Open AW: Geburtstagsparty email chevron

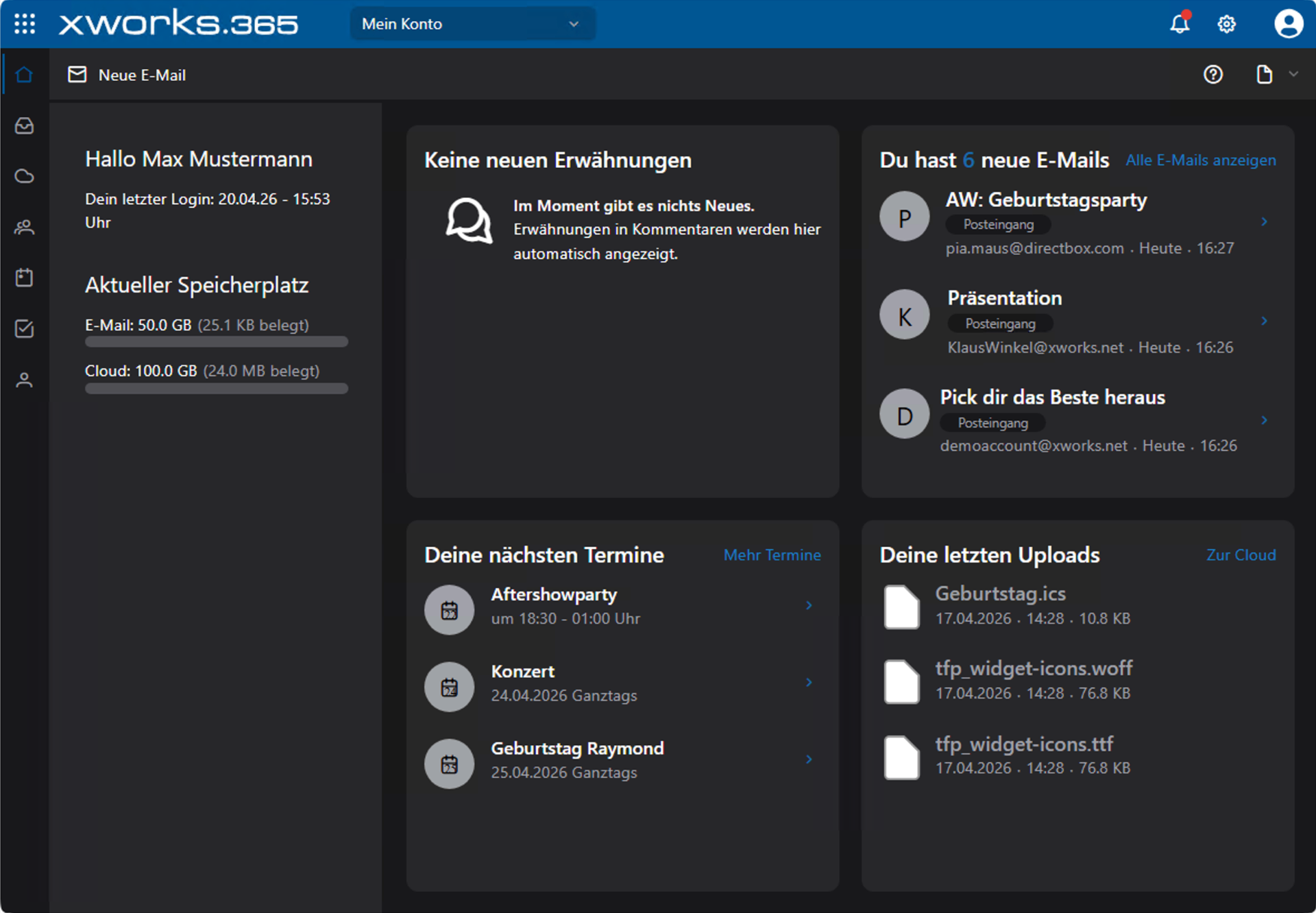[x=1265, y=221]
